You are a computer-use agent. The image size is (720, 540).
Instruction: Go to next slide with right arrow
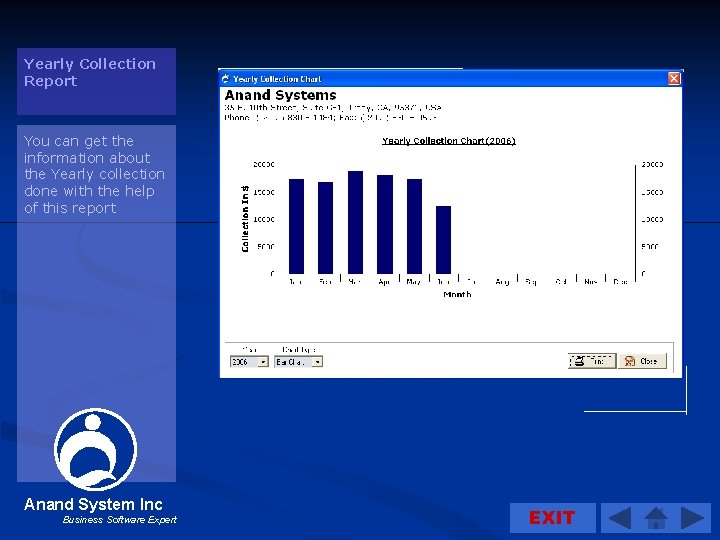click(x=692, y=518)
